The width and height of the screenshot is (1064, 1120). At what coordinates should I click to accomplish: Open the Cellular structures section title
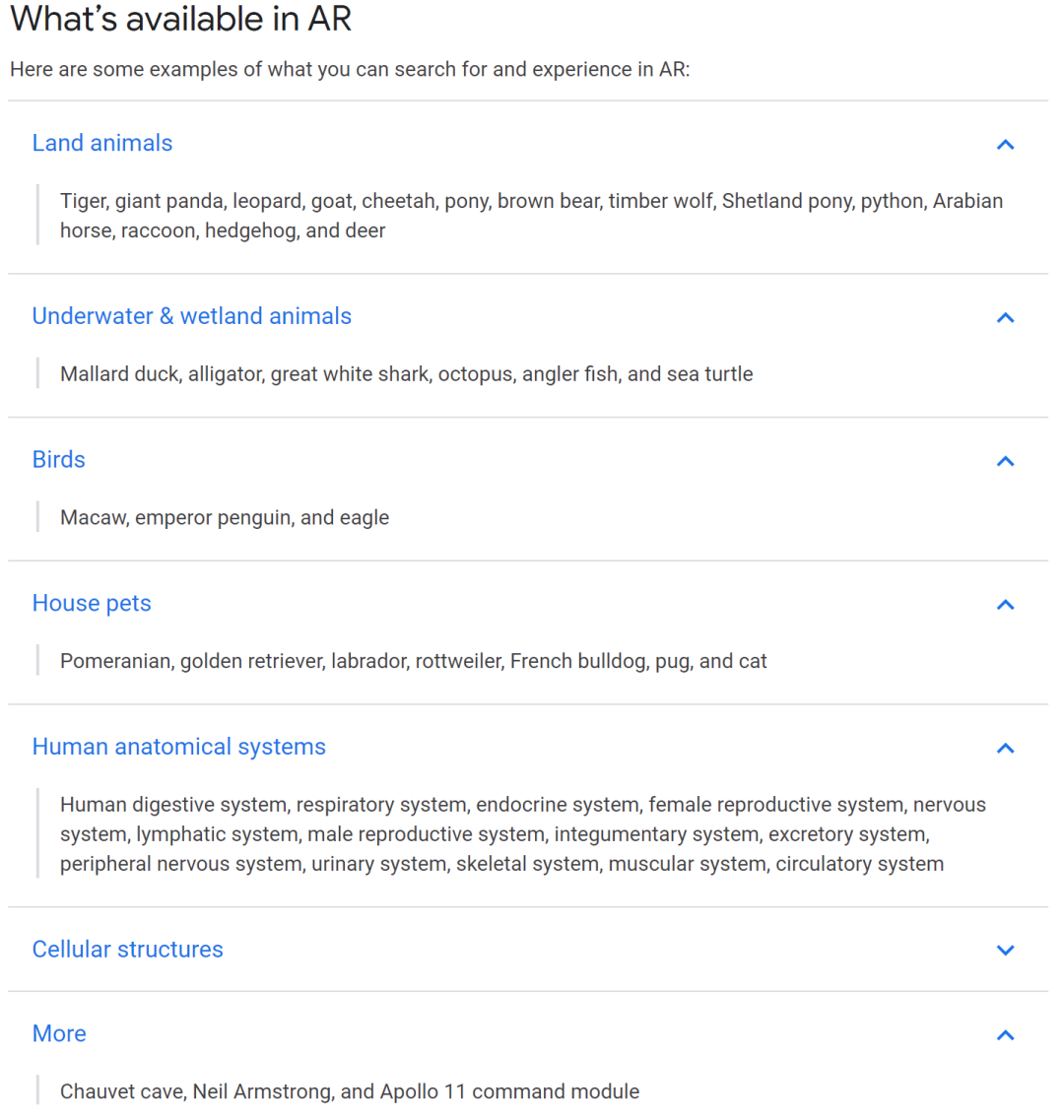point(128,950)
